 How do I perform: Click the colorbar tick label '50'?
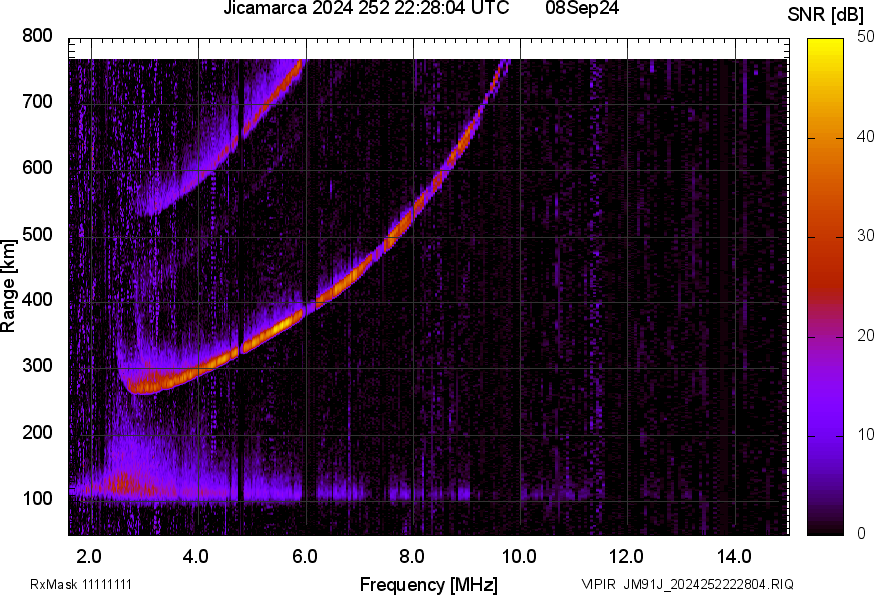(x=865, y=37)
